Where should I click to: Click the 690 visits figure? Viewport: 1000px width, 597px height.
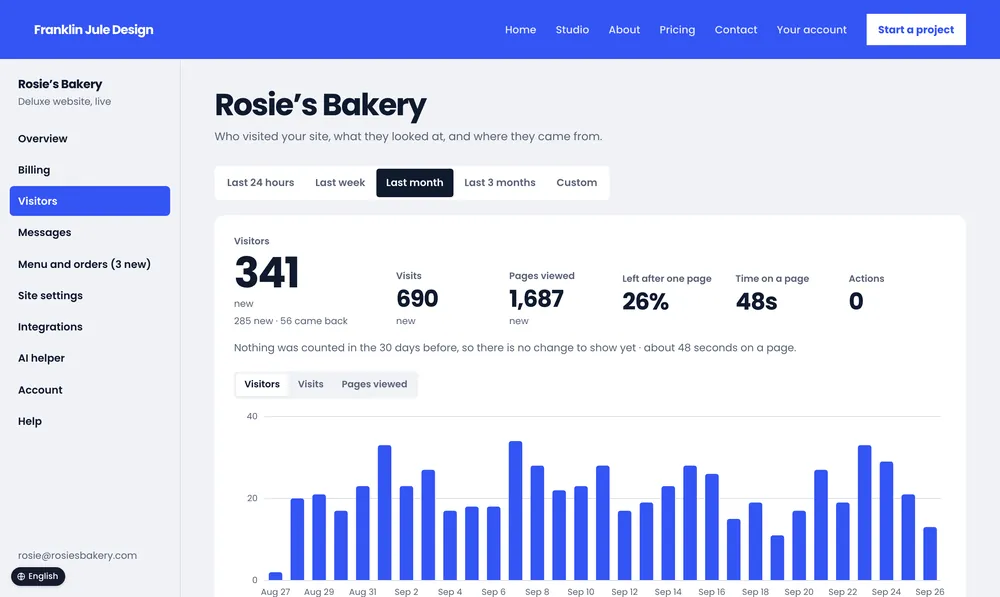point(417,298)
